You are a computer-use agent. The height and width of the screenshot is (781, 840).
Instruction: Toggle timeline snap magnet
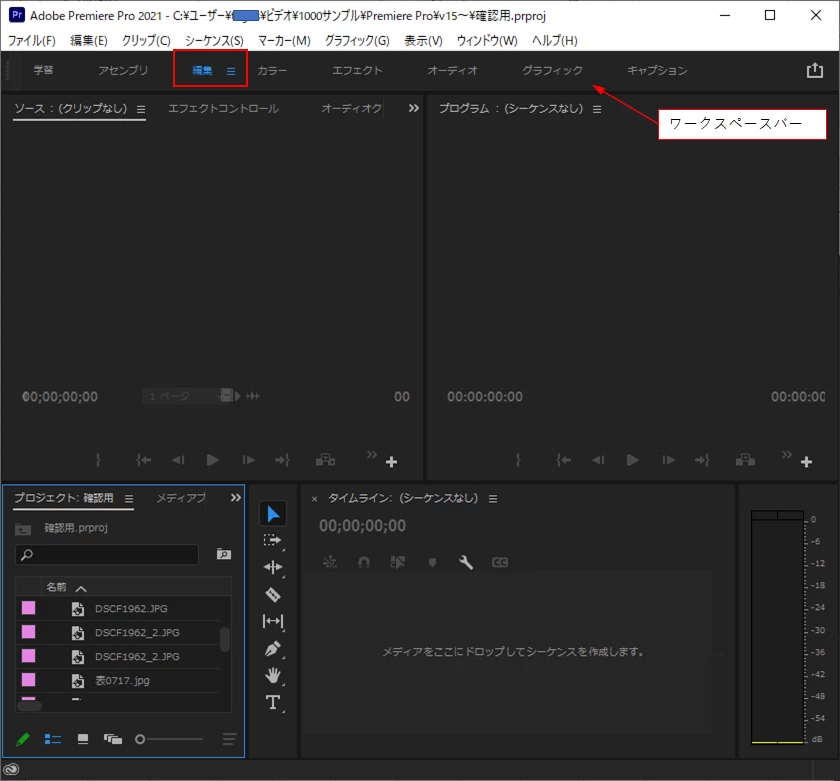[x=364, y=562]
